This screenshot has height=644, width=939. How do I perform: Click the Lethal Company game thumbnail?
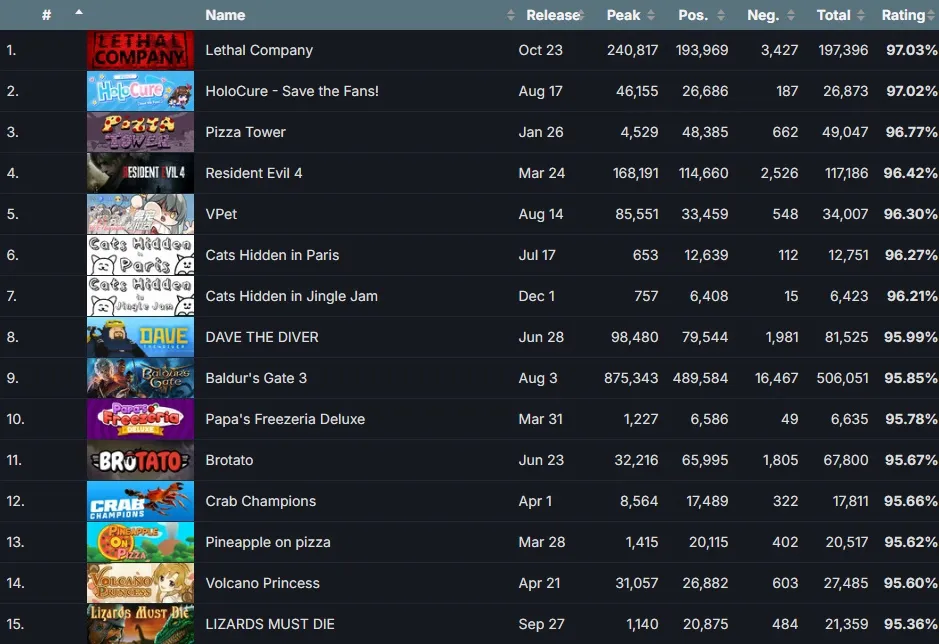[x=140, y=50]
